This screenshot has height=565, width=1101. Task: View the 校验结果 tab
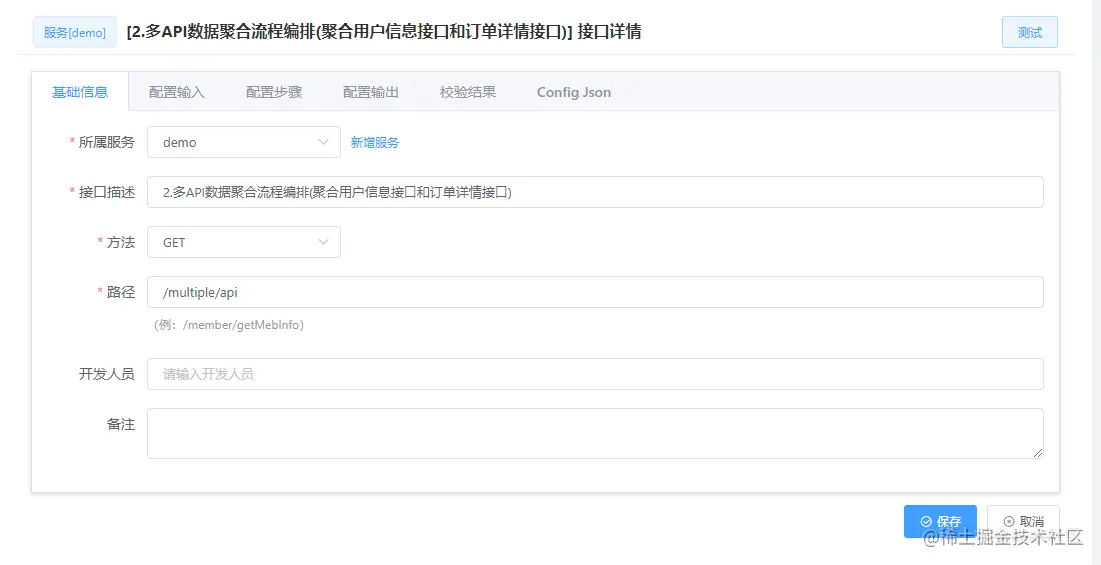pyautogui.click(x=468, y=92)
